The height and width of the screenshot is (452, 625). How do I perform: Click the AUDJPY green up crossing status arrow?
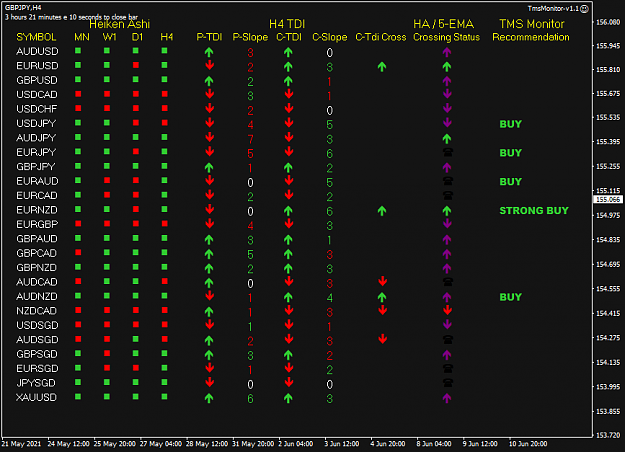(x=447, y=139)
